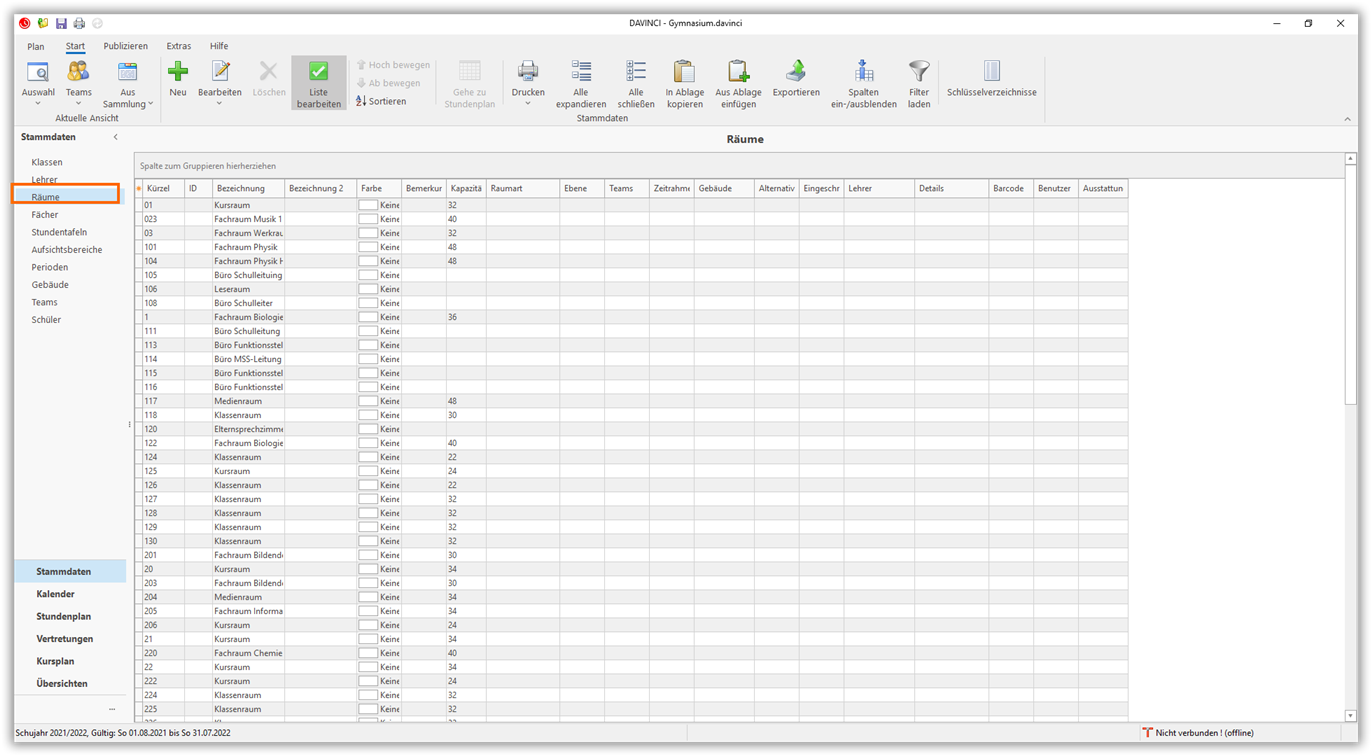Screen dimensions: 1372x756
Task: Collapse the Stammdaten sidebar panel chevron
Action: coord(115,137)
